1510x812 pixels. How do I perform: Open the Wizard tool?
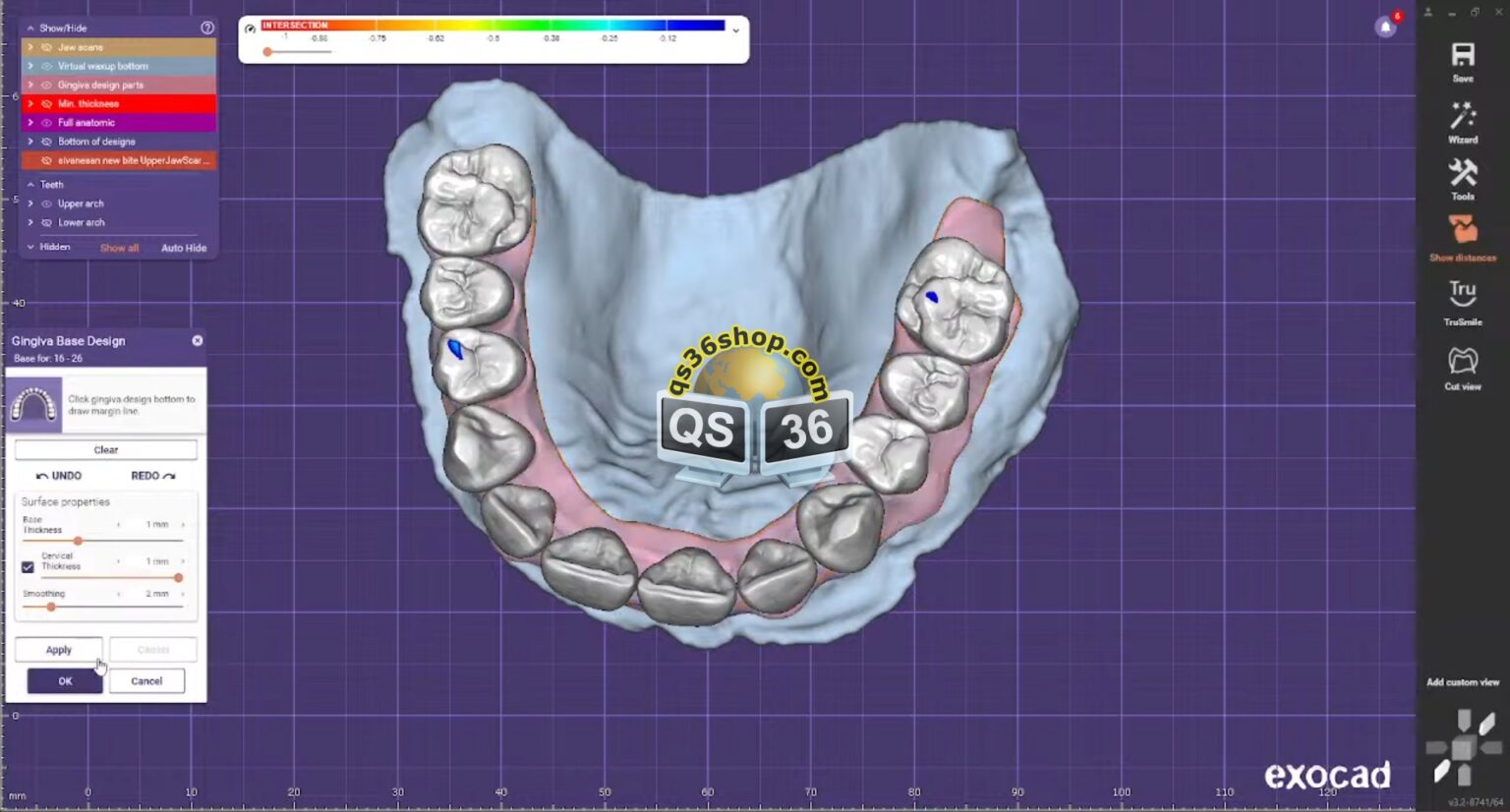click(x=1462, y=120)
